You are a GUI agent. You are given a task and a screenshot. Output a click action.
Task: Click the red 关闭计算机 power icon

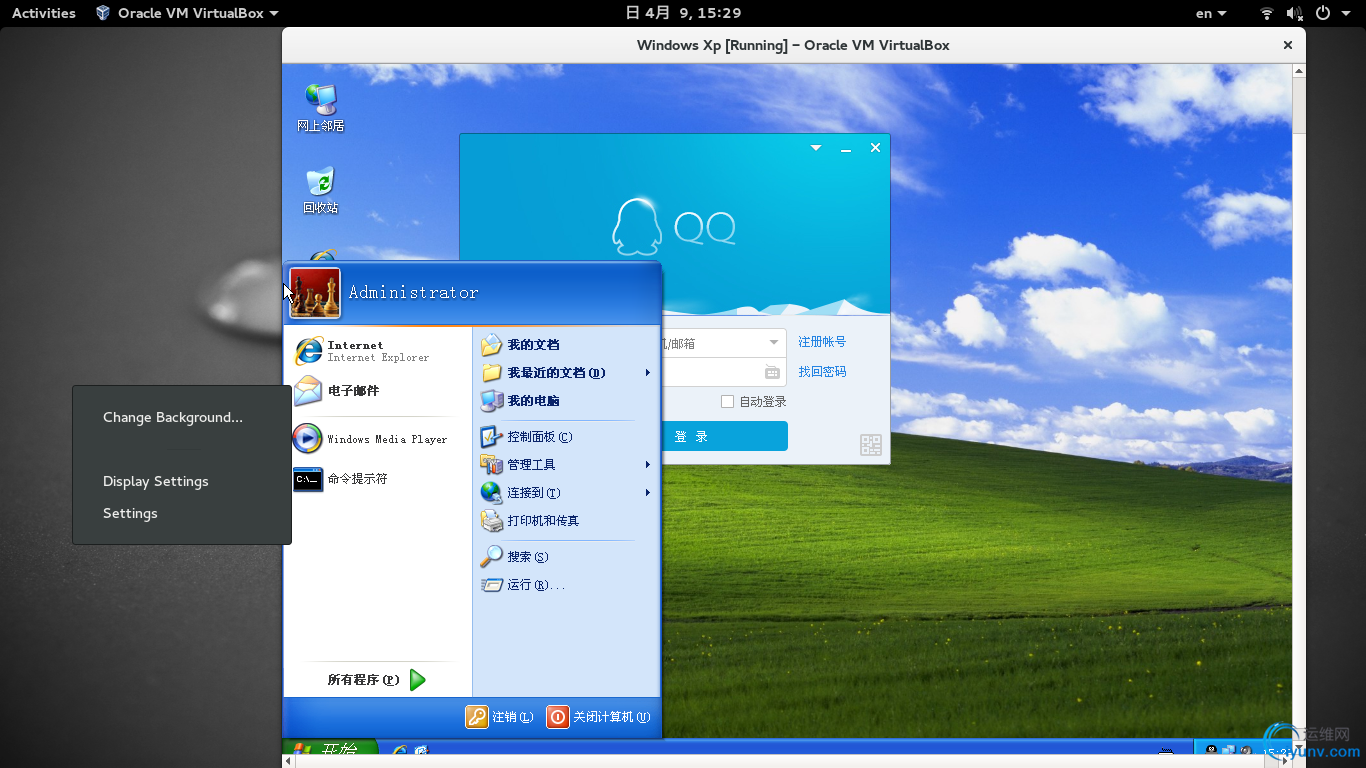tap(557, 717)
